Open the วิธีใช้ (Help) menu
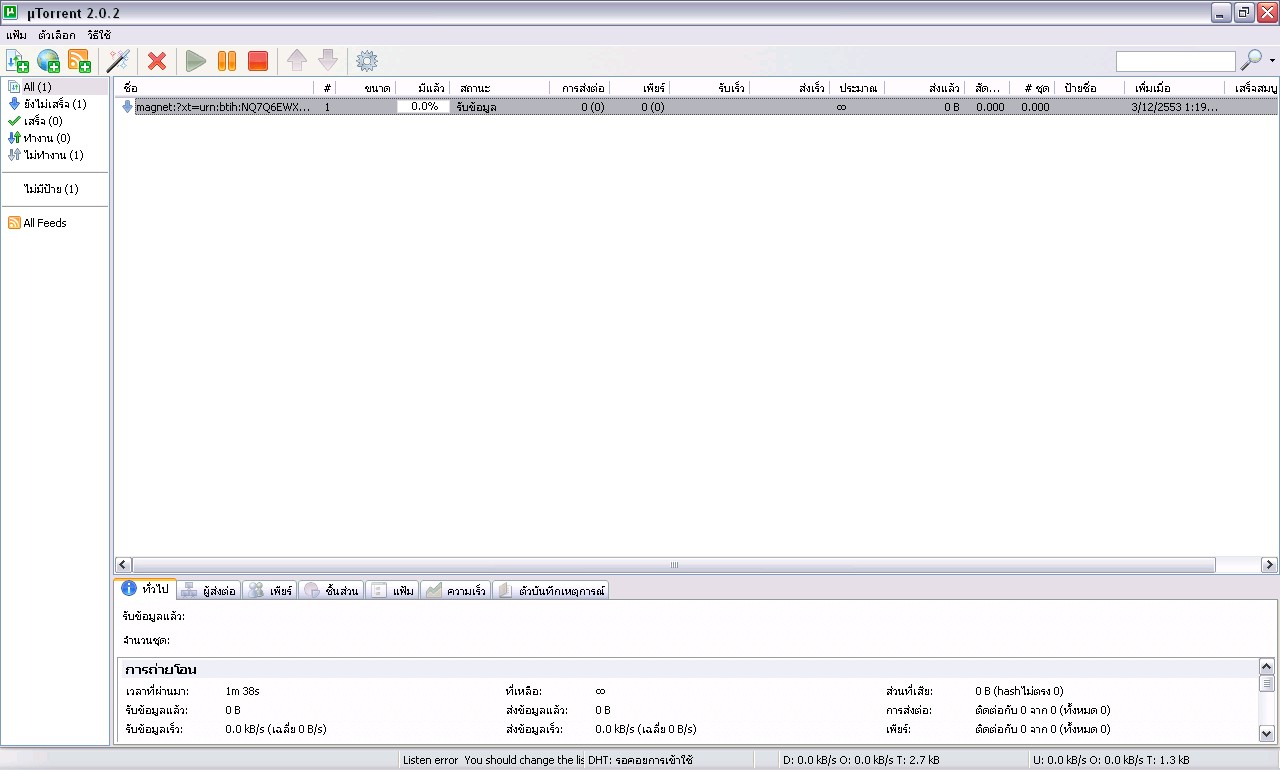 coord(99,35)
